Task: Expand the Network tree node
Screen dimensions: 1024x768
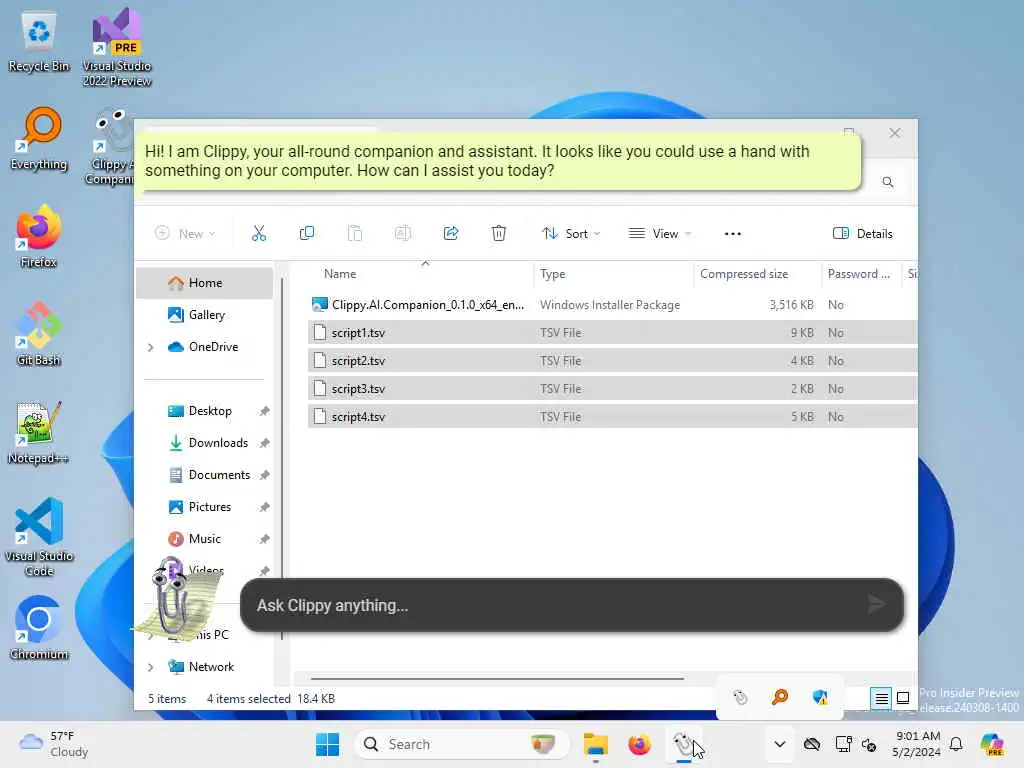Action: click(x=151, y=667)
